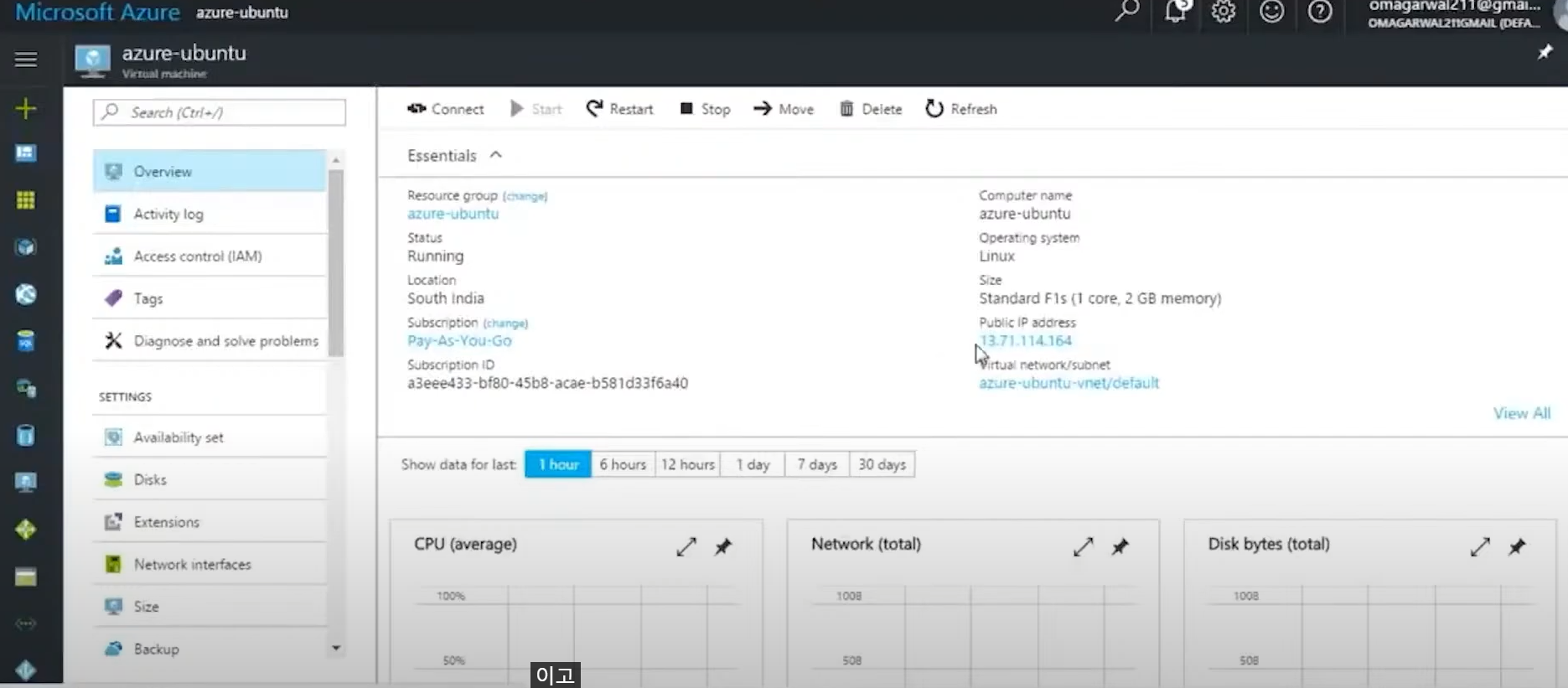Open the help question mark icon
Image resolution: width=1568 pixels, height=688 pixels.
tap(1320, 11)
